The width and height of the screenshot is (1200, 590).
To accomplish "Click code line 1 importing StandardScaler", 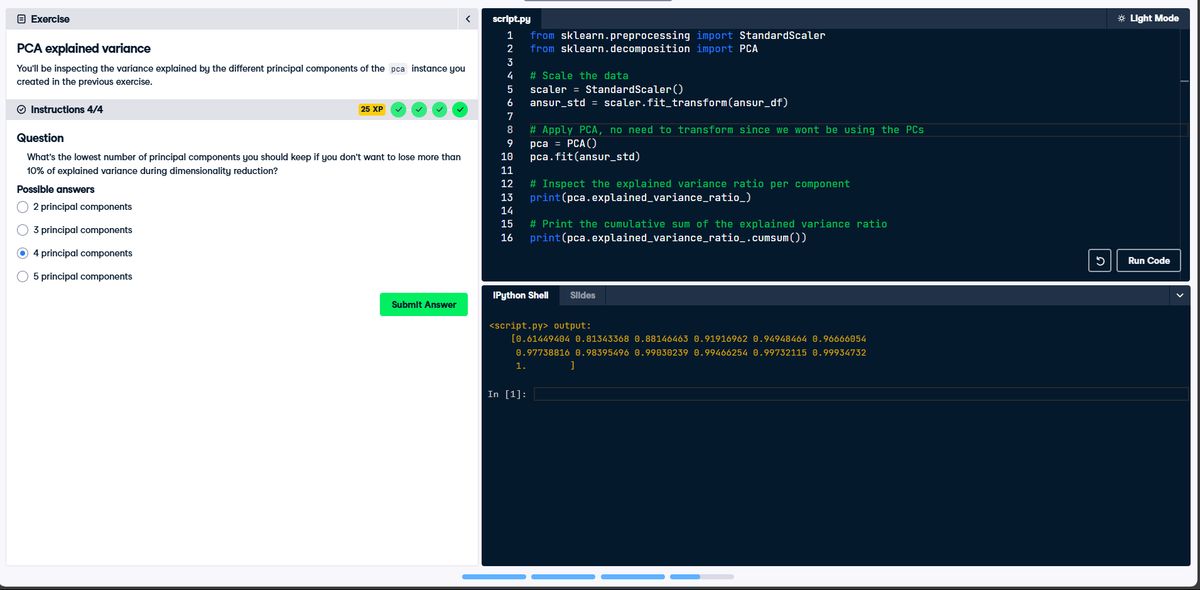I will pyautogui.click(x=677, y=35).
